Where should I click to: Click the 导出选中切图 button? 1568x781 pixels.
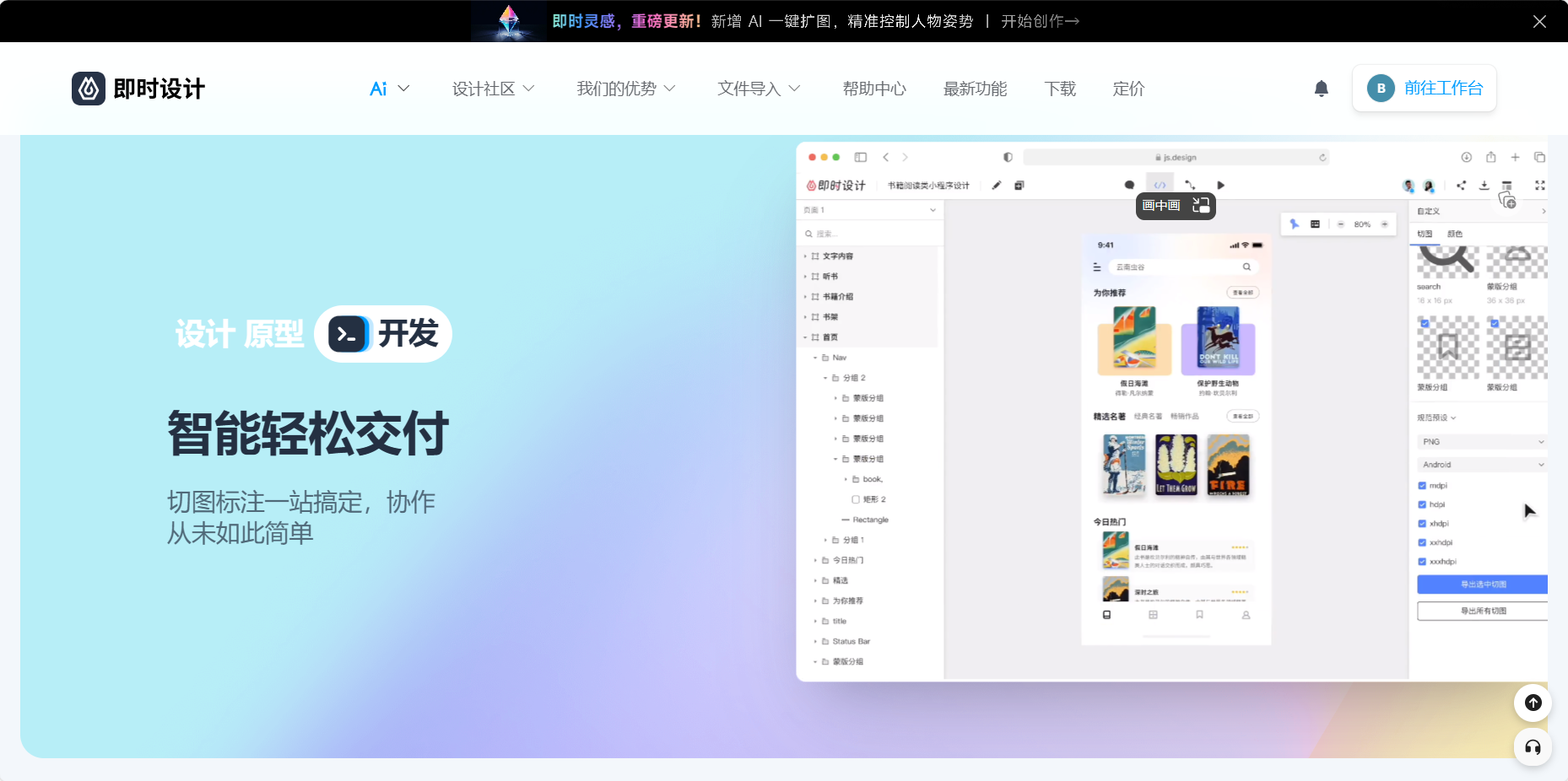pos(1482,584)
